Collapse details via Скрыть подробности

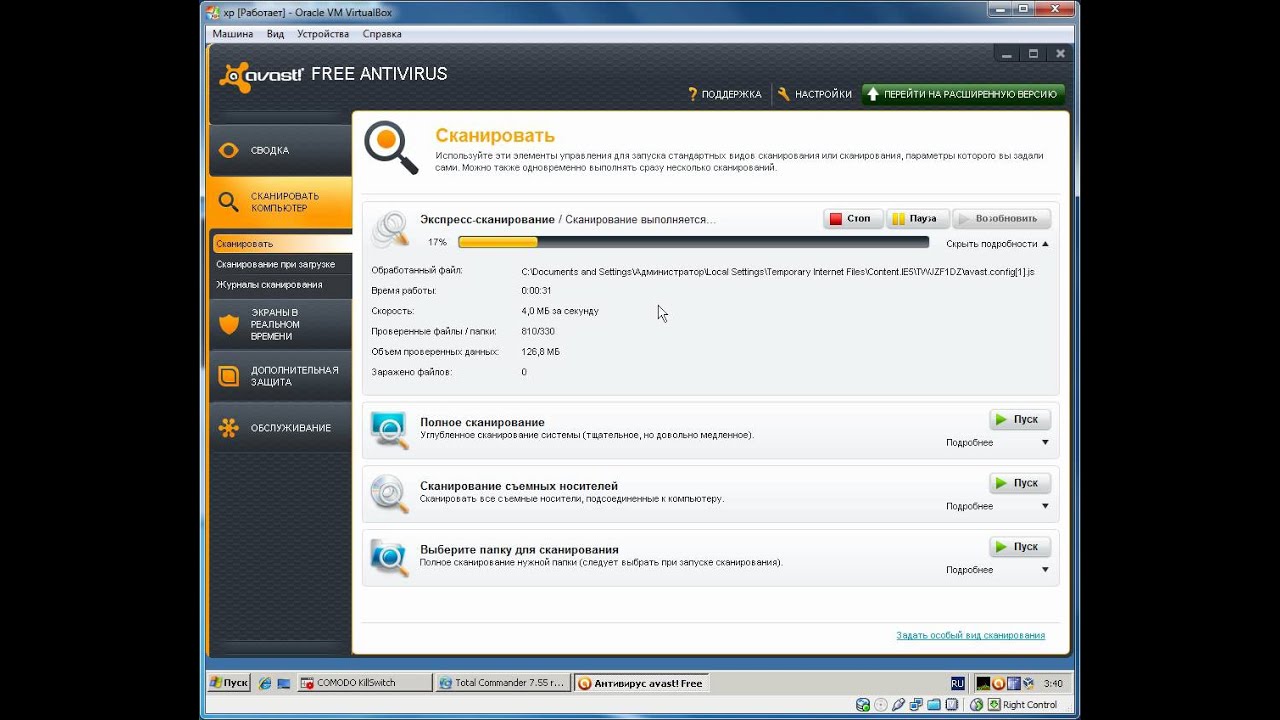pos(997,243)
